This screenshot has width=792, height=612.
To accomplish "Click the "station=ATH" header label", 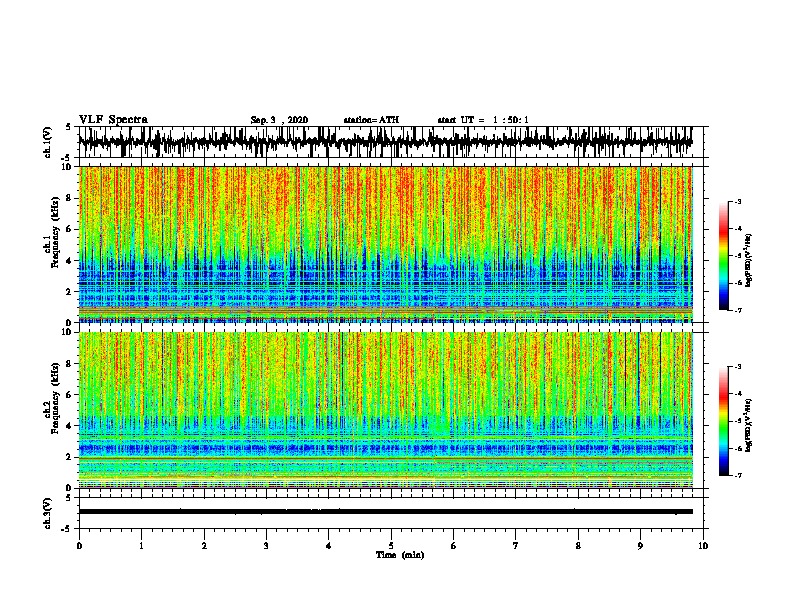I will click(371, 120).
